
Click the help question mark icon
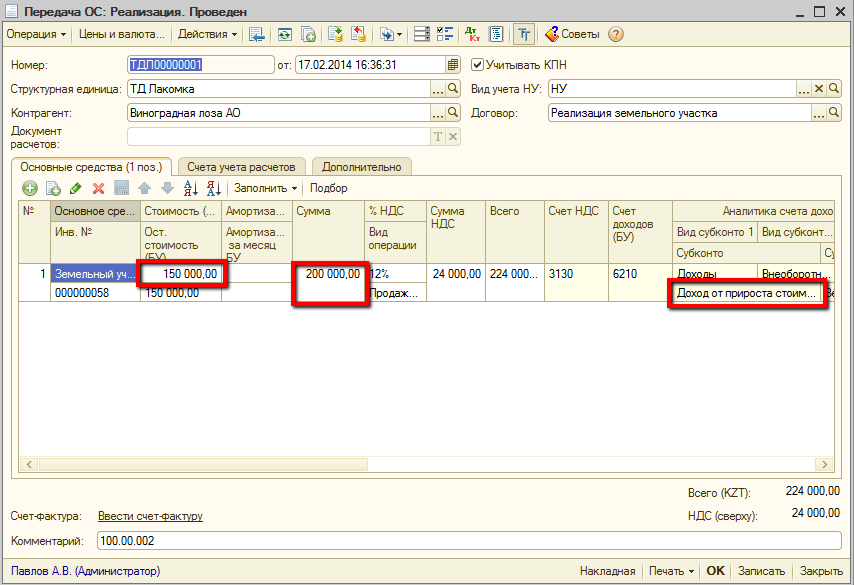pyautogui.click(x=616, y=34)
